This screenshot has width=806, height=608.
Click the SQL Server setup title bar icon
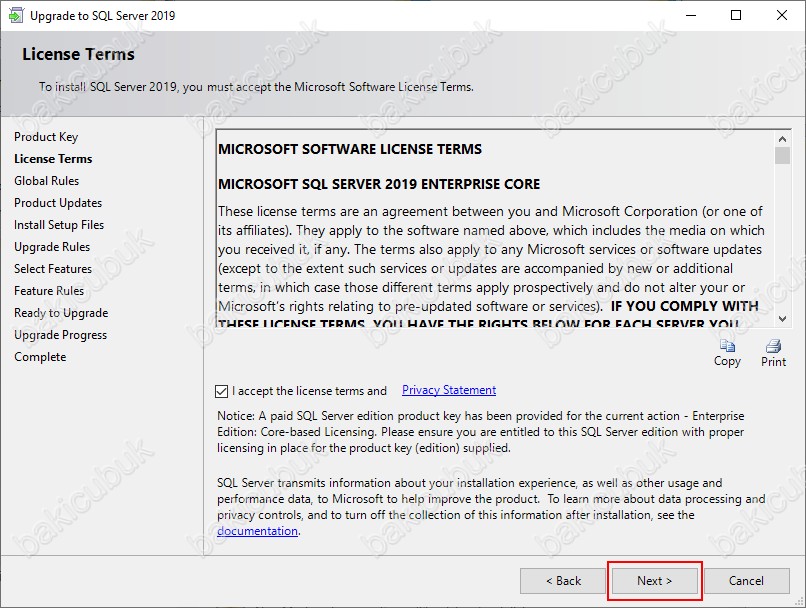(16, 15)
